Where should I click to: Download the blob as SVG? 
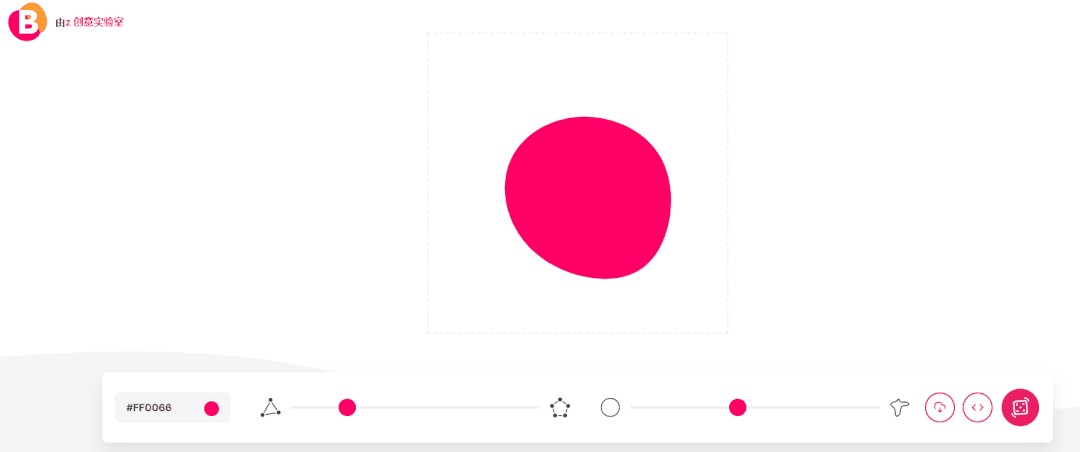939,407
